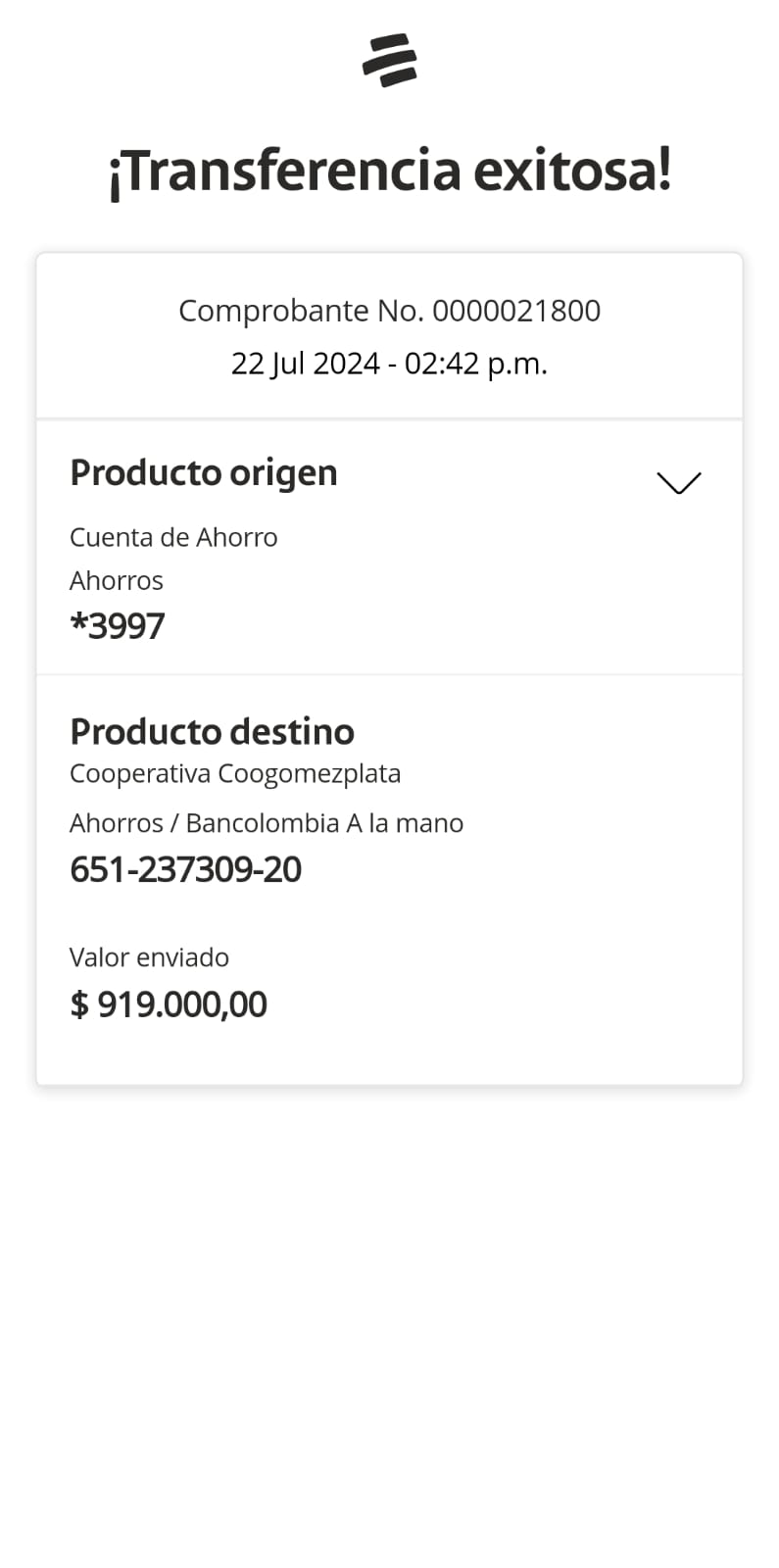Click Ahorros under Cuenta de Ahorro
779x1568 pixels.
click(117, 580)
